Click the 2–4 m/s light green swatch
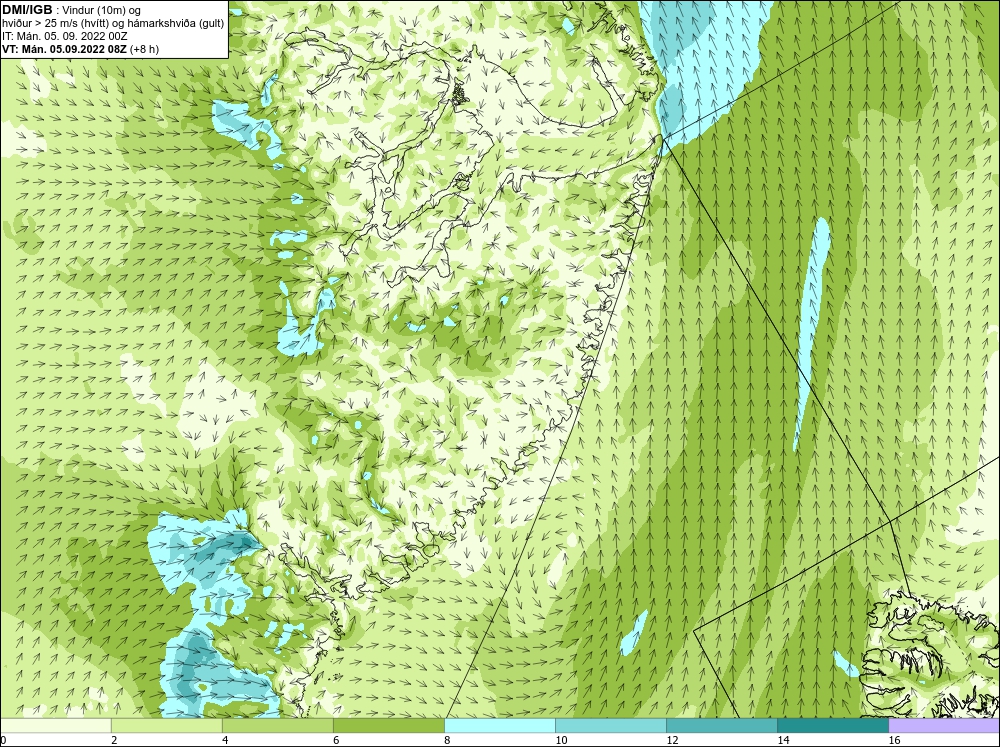1000x747 pixels. click(x=167, y=725)
